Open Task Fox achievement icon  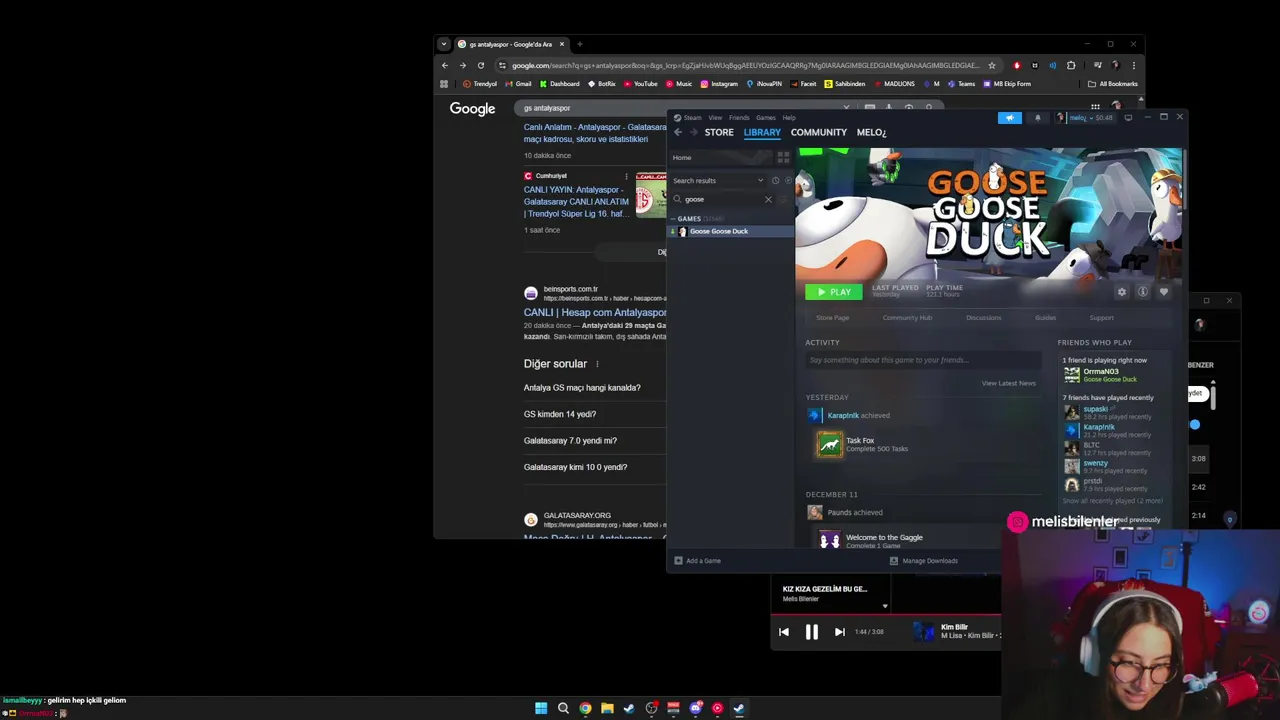click(829, 444)
